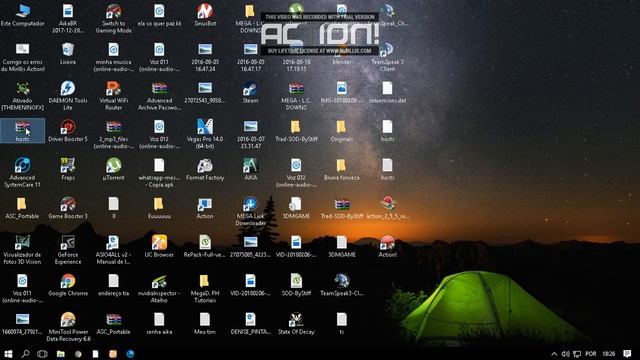
Task: Open the Lixeira recycle bin
Action: (68, 54)
